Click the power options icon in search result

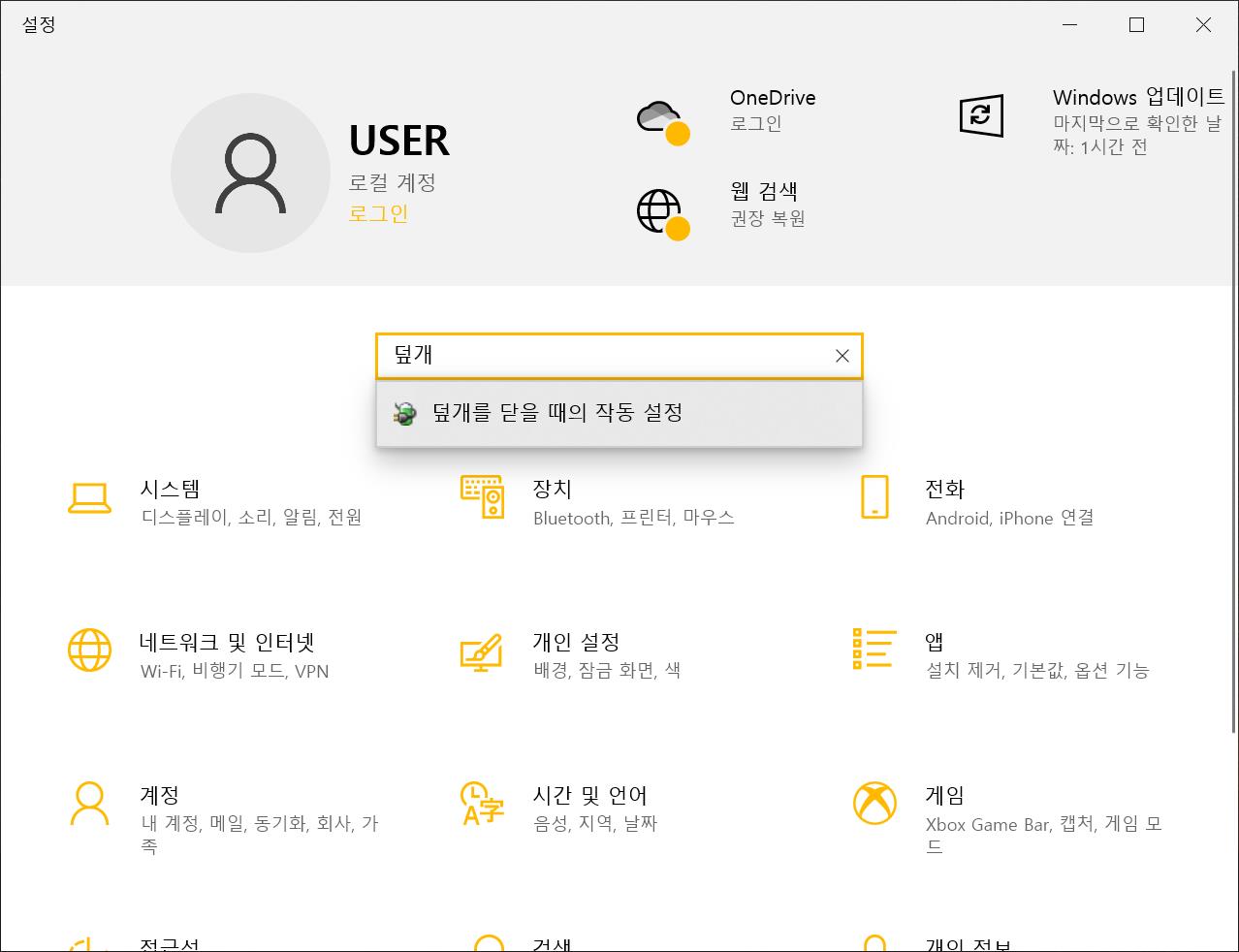click(405, 414)
